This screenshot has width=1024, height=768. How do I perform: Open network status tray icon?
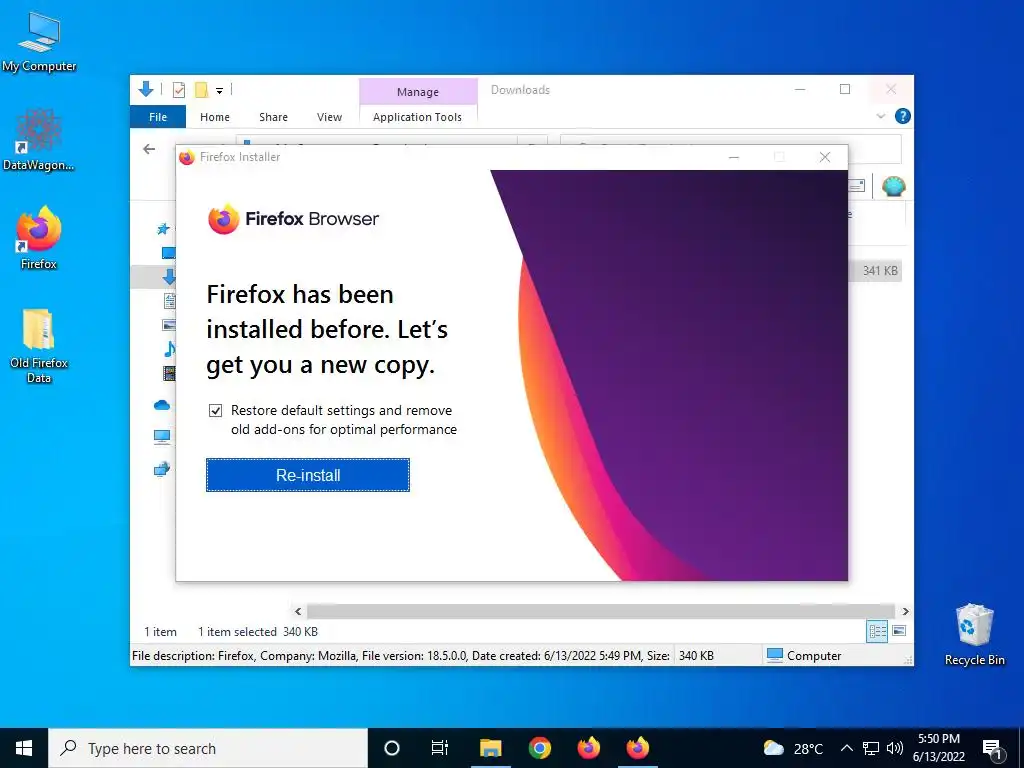point(871,748)
